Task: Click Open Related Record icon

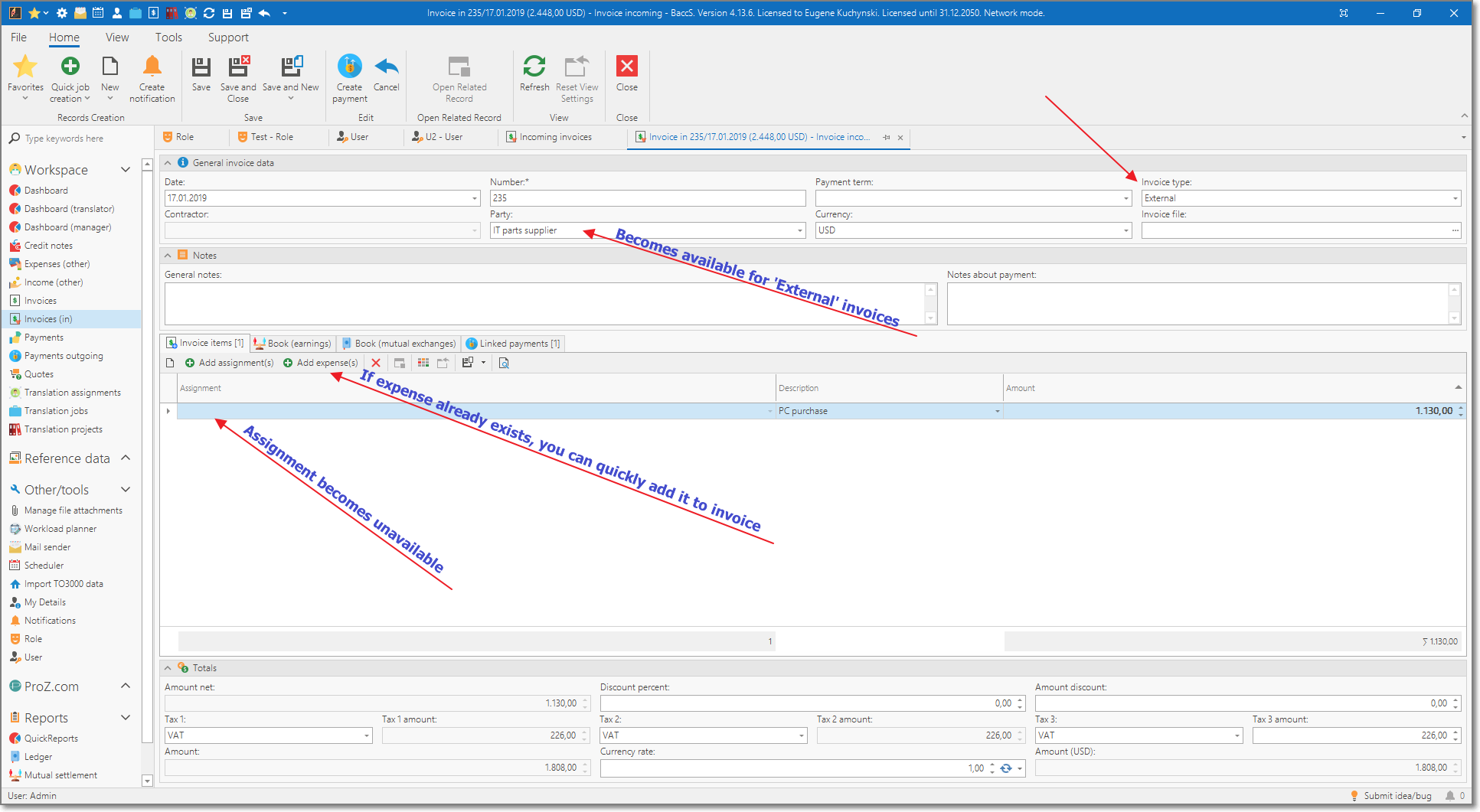Action: coord(459,67)
